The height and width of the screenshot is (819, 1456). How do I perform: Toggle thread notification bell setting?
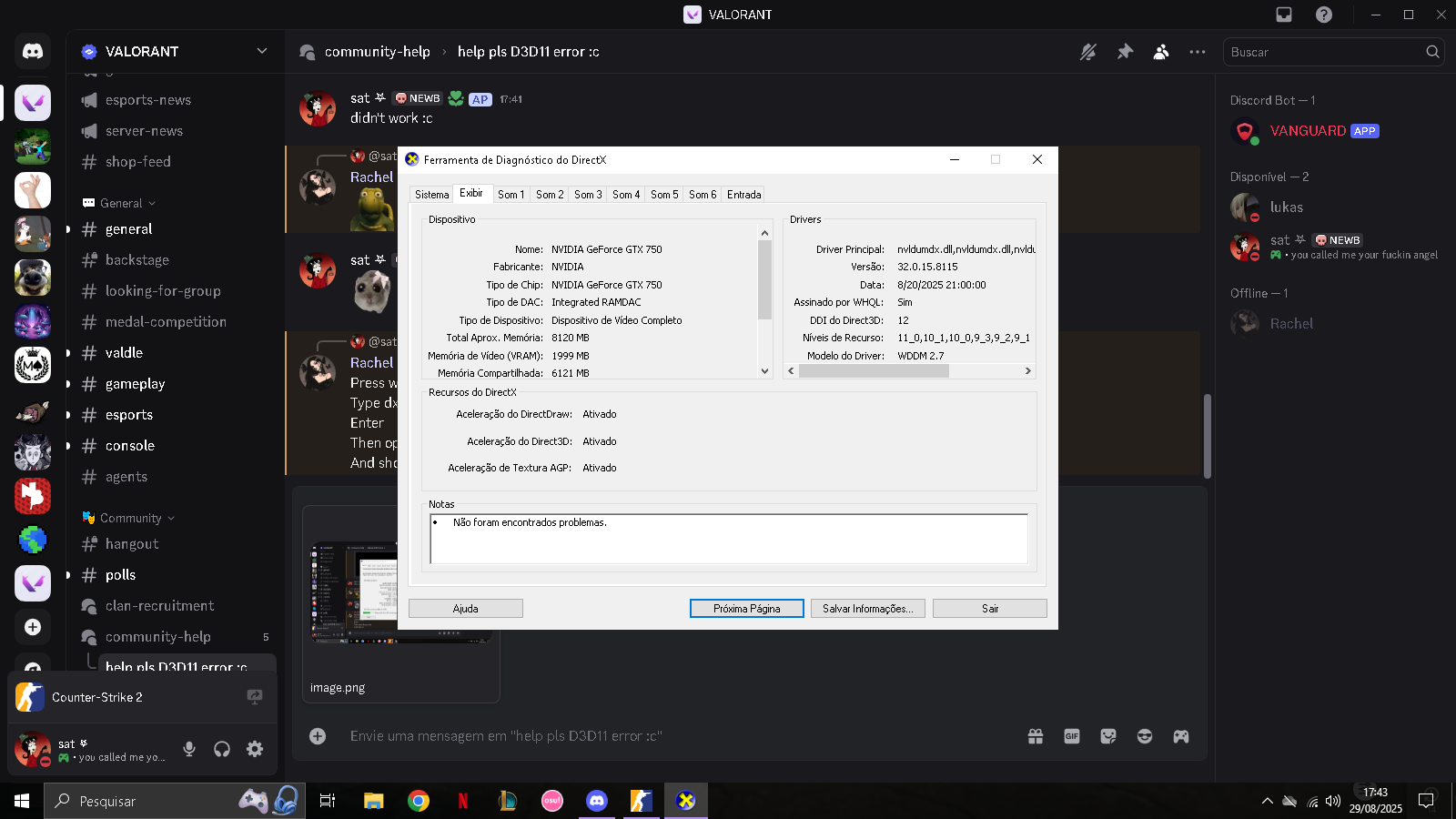[1088, 52]
